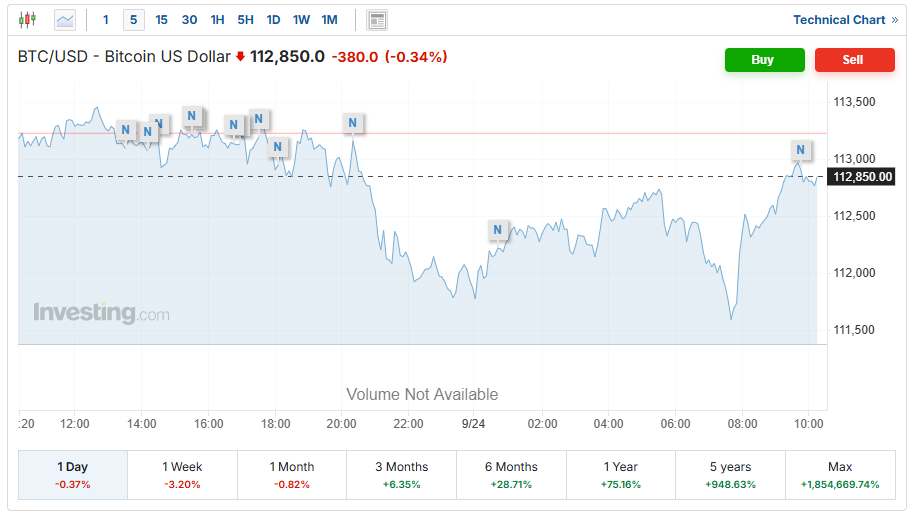Click the rightmost news marker near 10:00
This screenshot has height=513, width=915.
[800, 150]
